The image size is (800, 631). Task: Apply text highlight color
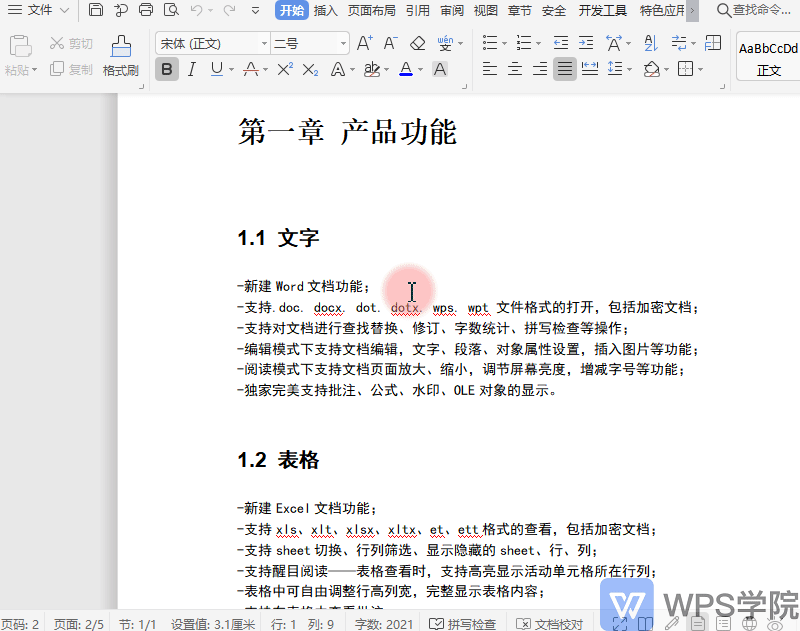(x=372, y=69)
